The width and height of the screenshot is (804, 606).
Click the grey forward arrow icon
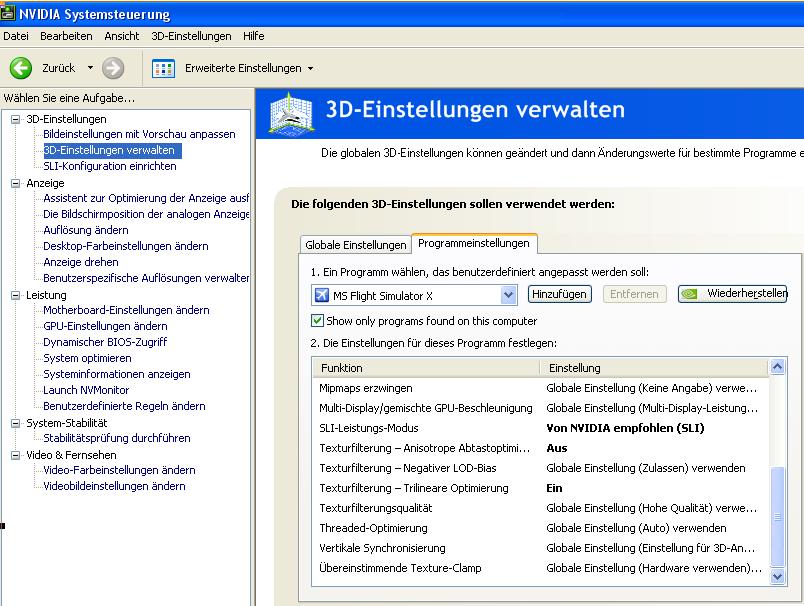[x=113, y=68]
